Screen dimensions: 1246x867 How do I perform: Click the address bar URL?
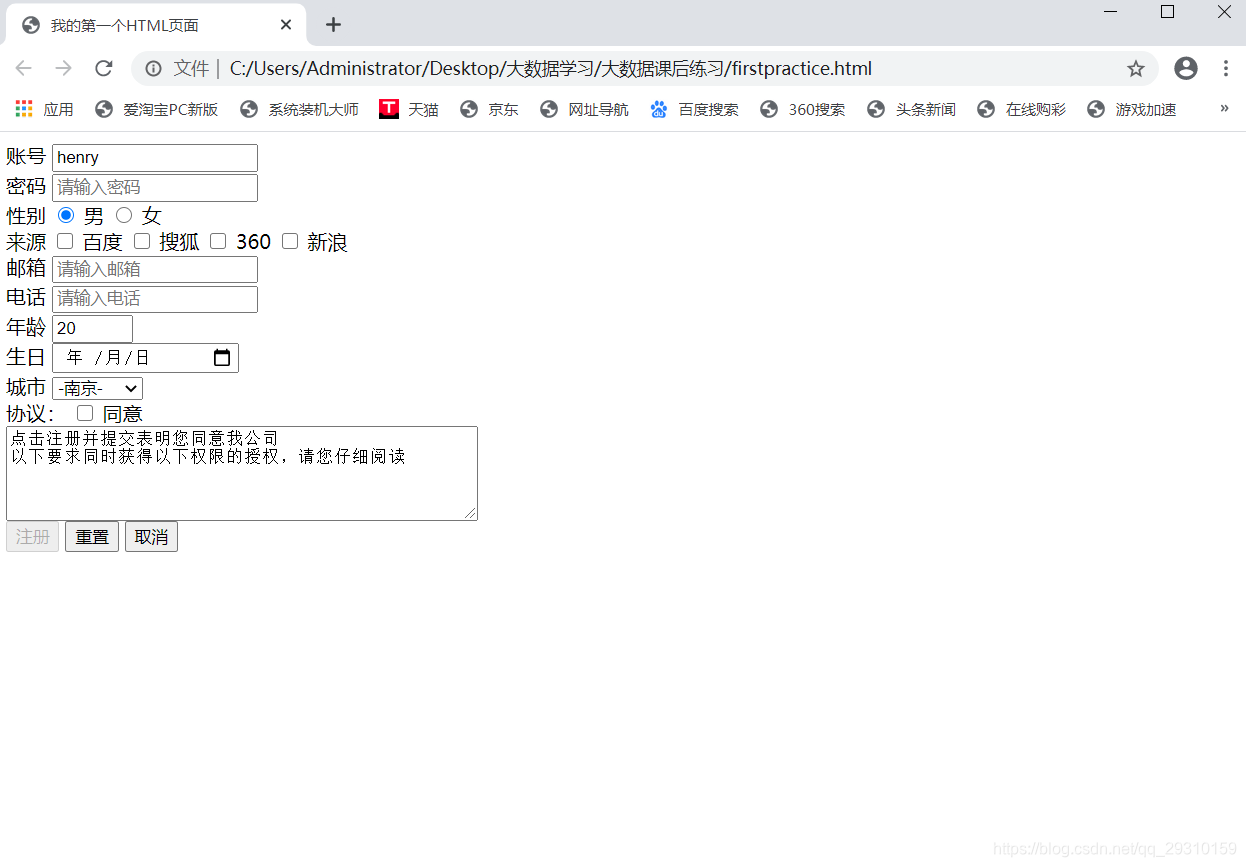point(551,69)
